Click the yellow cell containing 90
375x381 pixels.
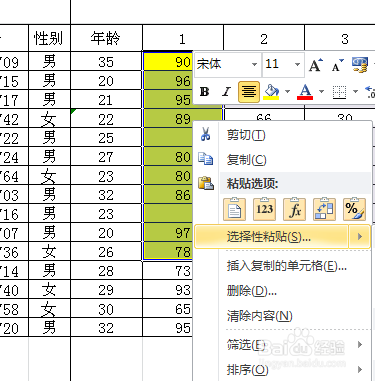pos(168,61)
